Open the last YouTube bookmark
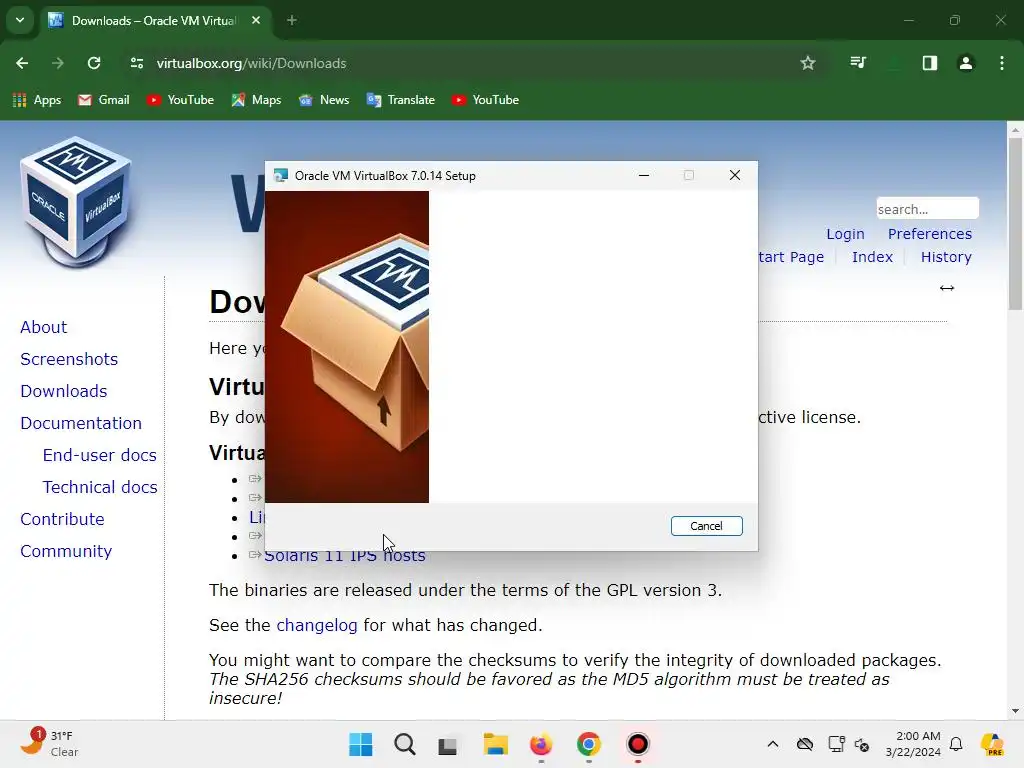1024x768 pixels. pyautogui.click(x=485, y=100)
